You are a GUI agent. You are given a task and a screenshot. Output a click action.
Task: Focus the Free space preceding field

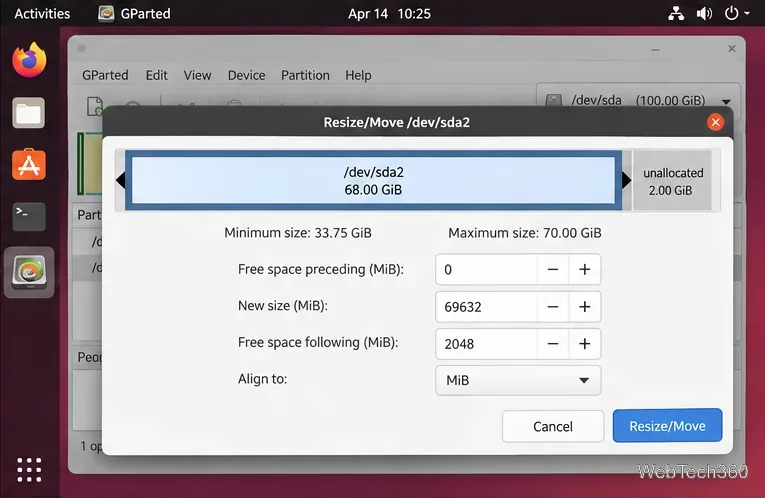(486, 269)
